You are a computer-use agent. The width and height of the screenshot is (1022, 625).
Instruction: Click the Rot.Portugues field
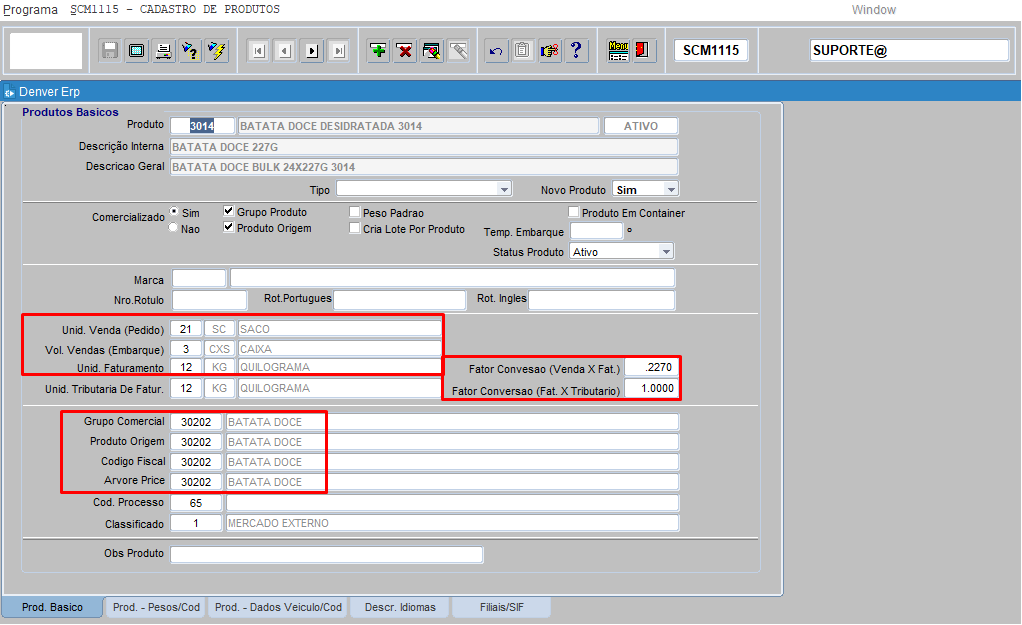400,300
